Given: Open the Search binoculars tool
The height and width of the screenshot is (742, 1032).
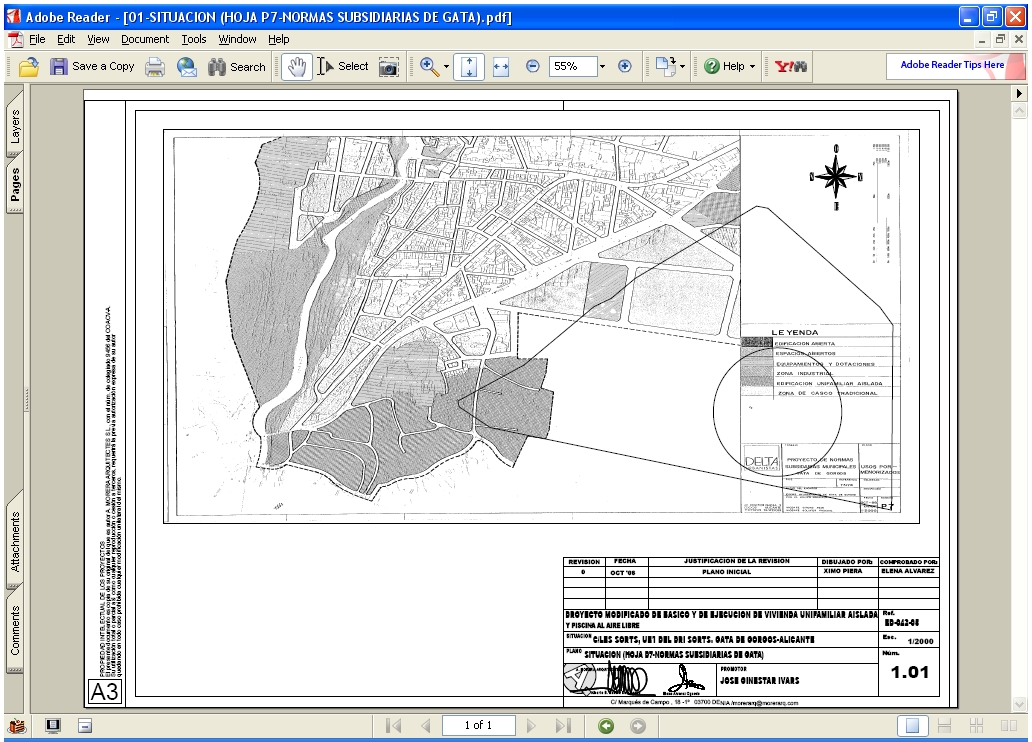Looking at the screenshot, I should click(236, 67).
